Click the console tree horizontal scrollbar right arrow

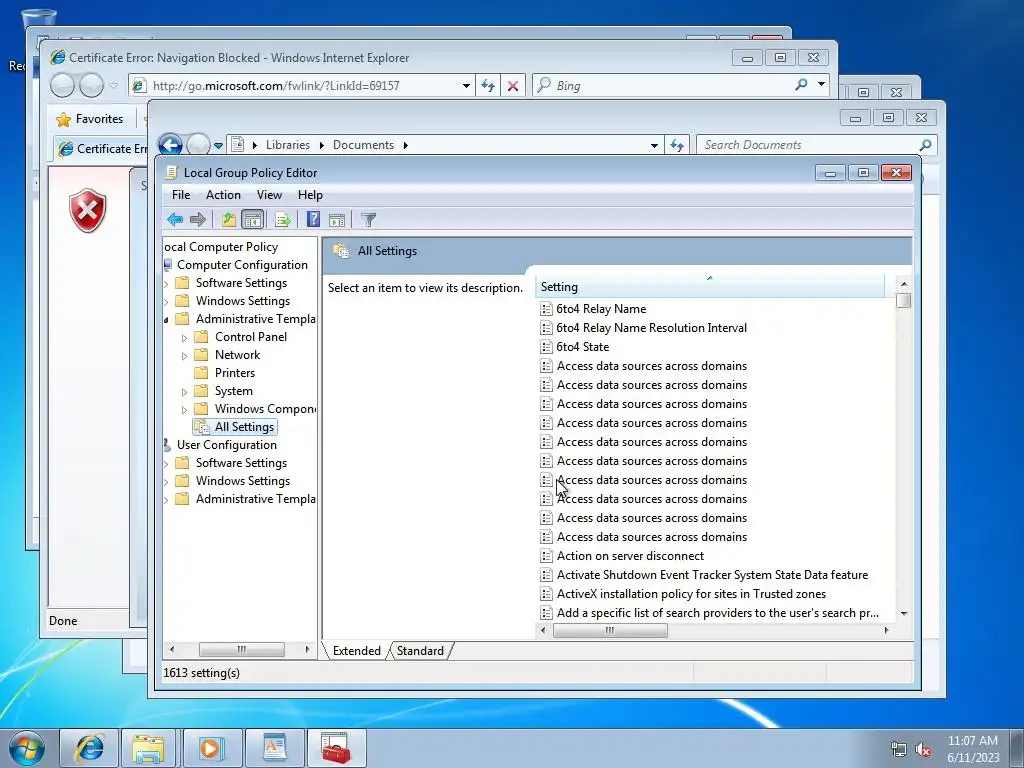(x=307, y=649)
